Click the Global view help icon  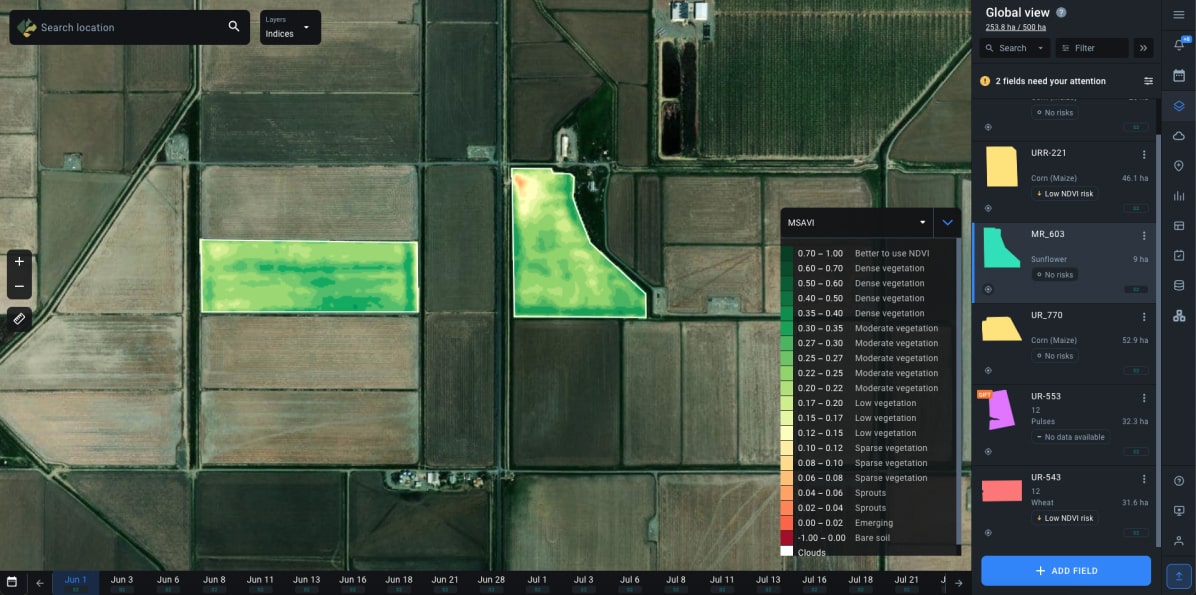1061,13
